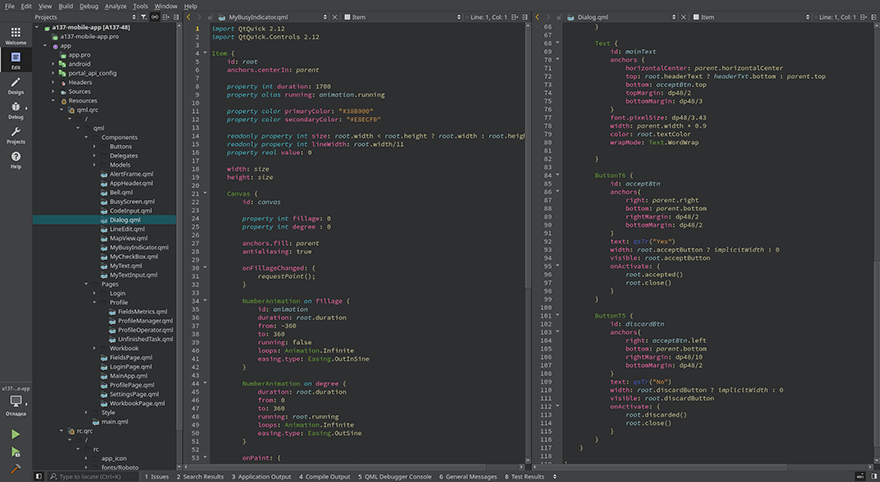
Task: Click the Type to locate search field
Action: click(x=90, y=477)
